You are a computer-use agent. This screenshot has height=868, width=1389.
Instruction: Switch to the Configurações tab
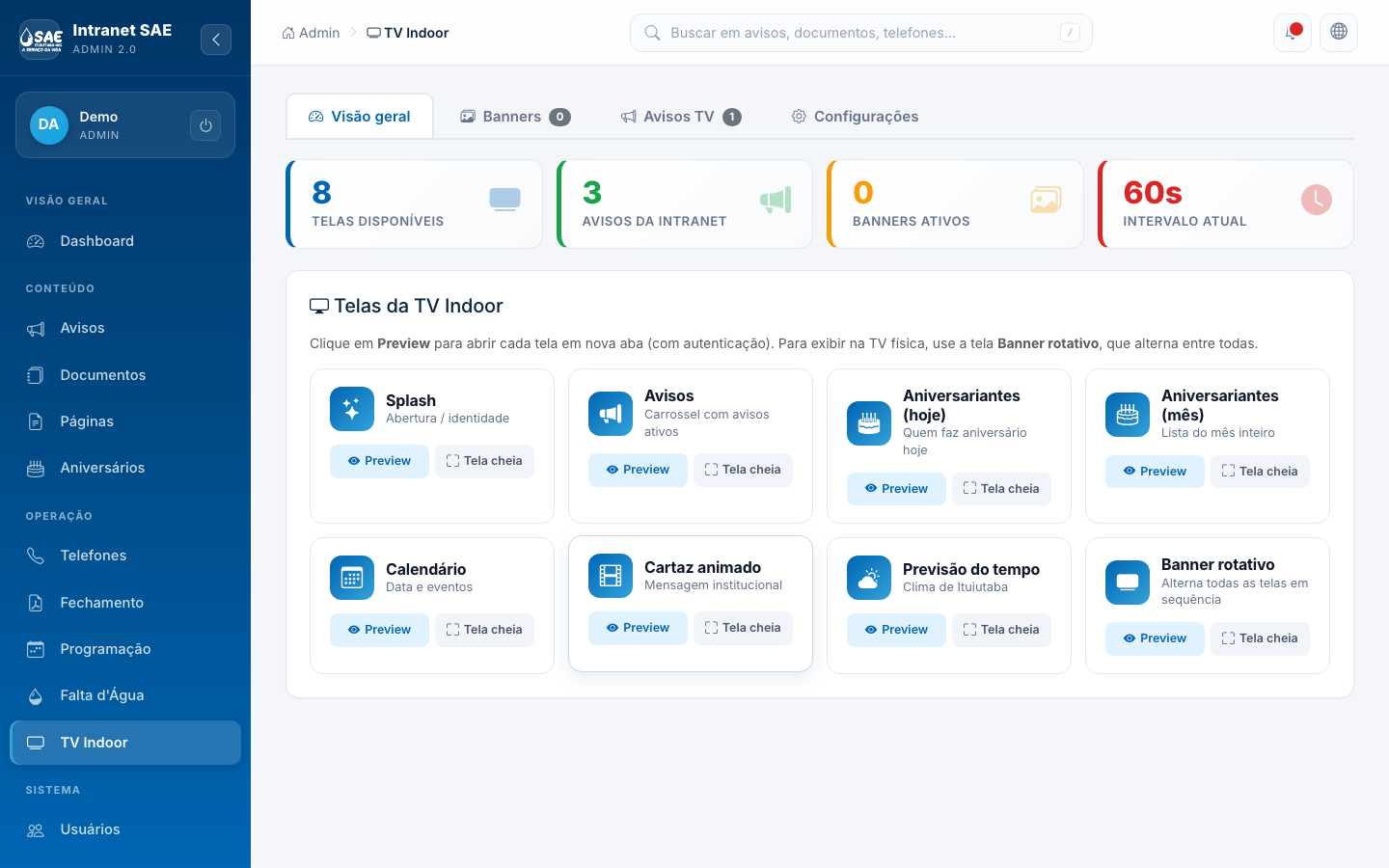point(855,117)
